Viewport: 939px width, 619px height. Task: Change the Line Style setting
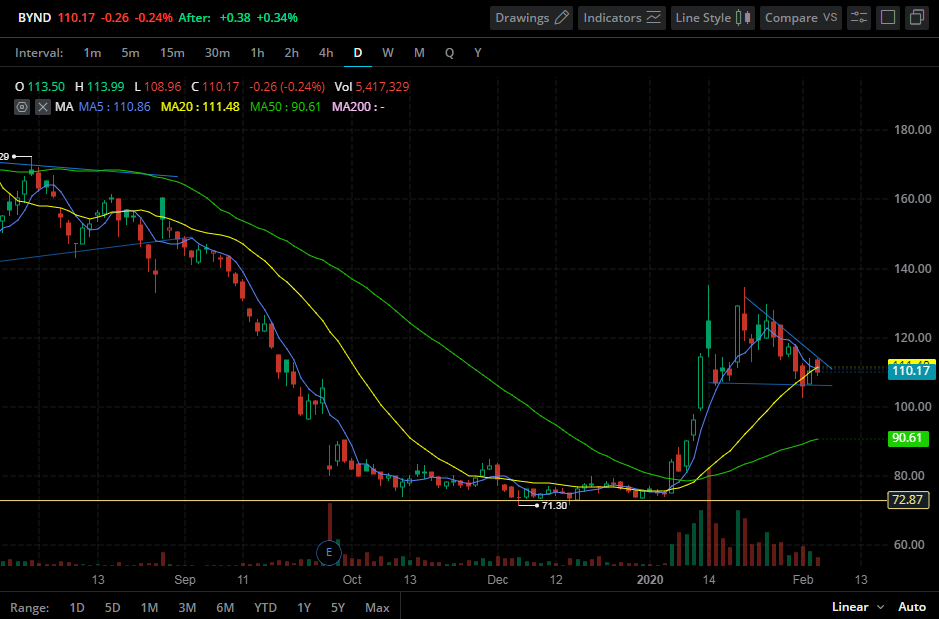pos(713,18)
